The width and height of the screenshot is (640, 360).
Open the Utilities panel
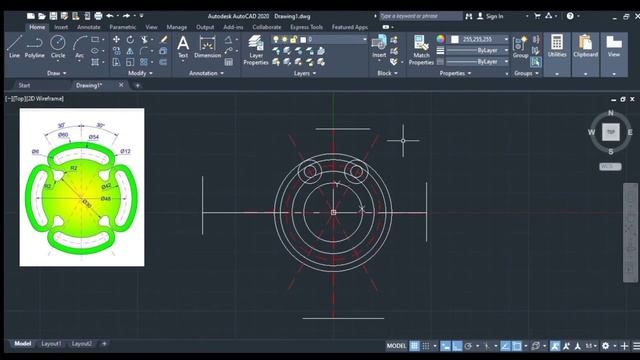pos(557,46)
